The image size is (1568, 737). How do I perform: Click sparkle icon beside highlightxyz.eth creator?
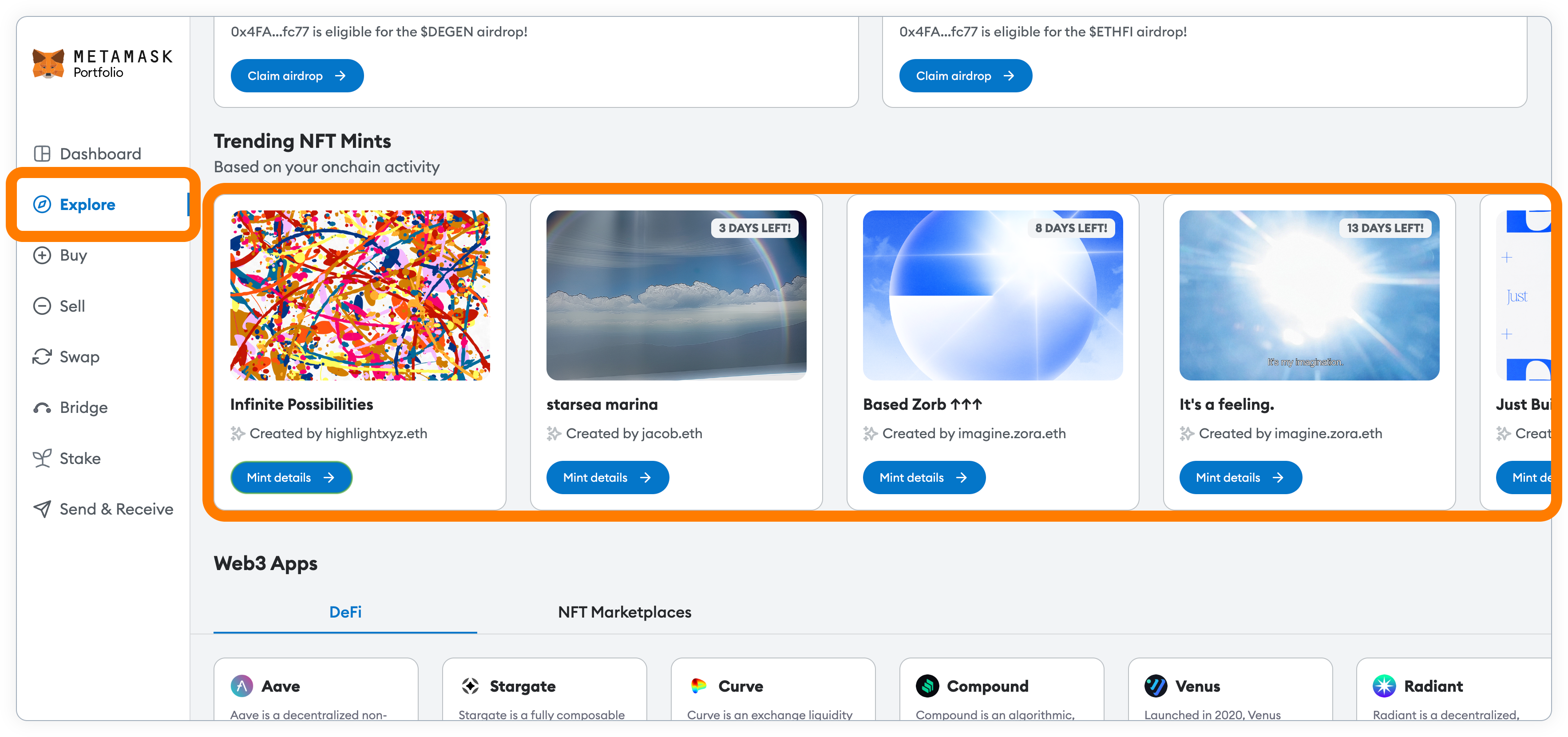pos(238,433)
